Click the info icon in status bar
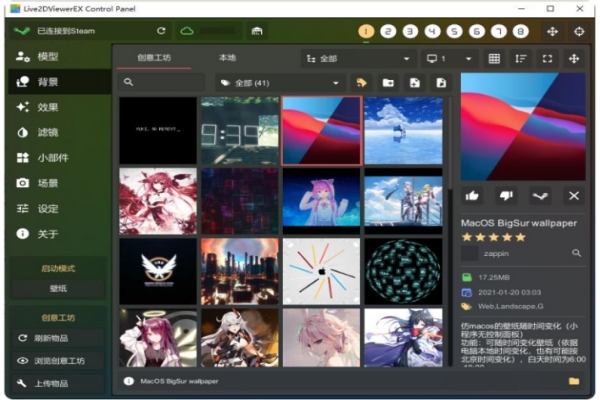This screenshot has width=600, height=400. pos(129,381)
